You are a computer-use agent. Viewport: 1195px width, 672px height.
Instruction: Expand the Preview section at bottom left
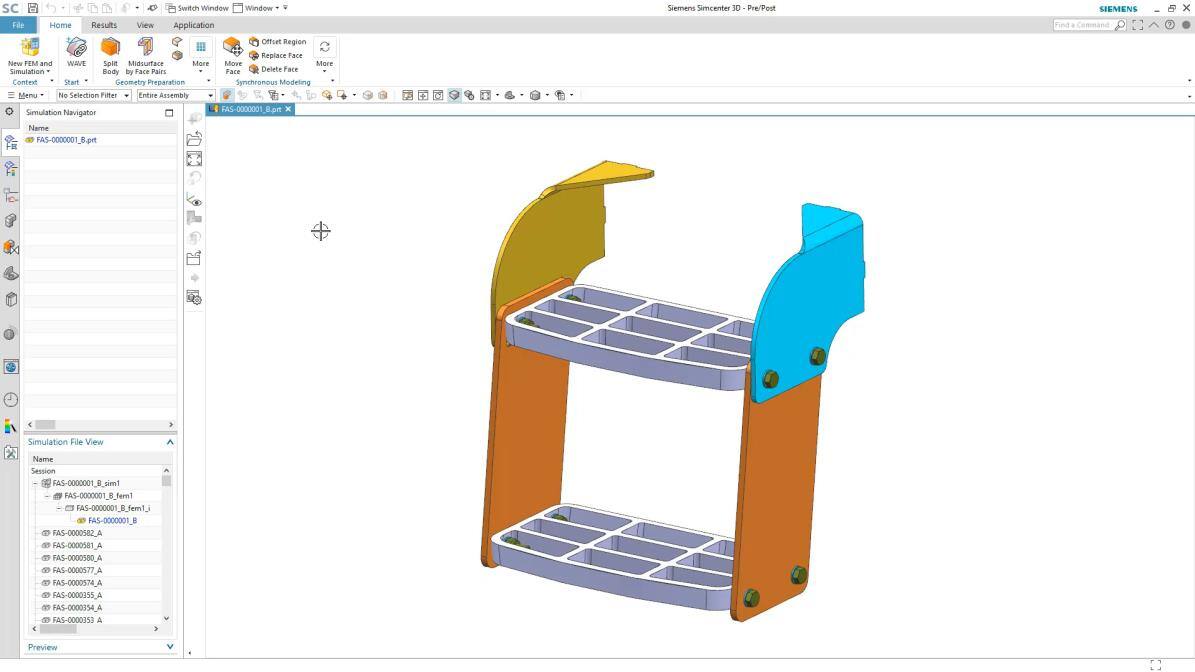click(170, 647)
